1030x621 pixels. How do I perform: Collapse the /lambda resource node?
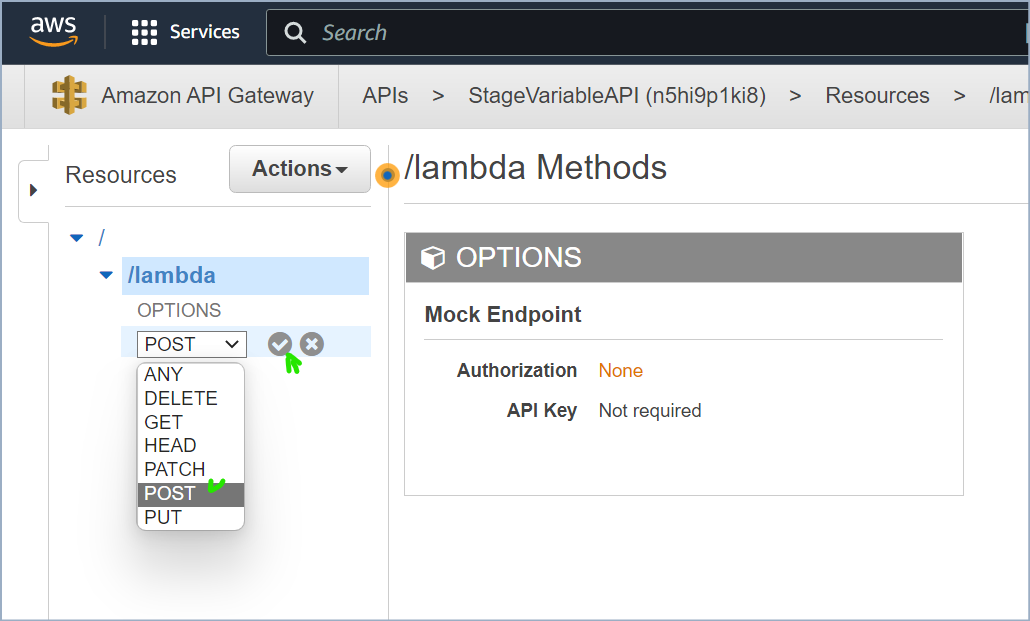[x=106, y=275]
